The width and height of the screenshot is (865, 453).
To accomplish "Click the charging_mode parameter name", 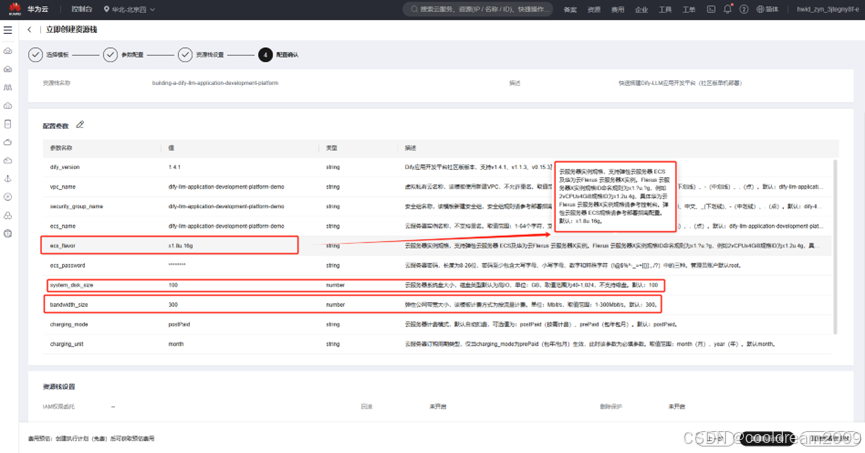I will pyautogui.click(x=69, y=324).
